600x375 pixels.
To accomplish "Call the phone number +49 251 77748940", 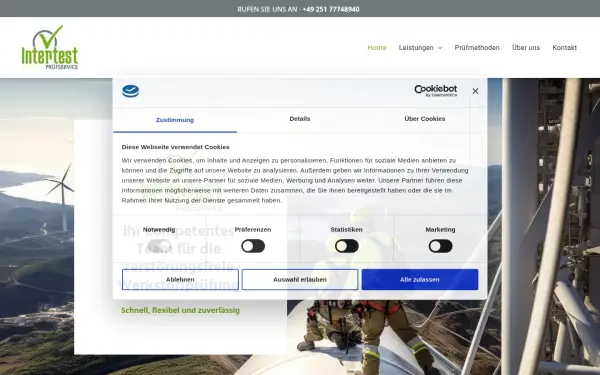I will (x=331, y=9).
